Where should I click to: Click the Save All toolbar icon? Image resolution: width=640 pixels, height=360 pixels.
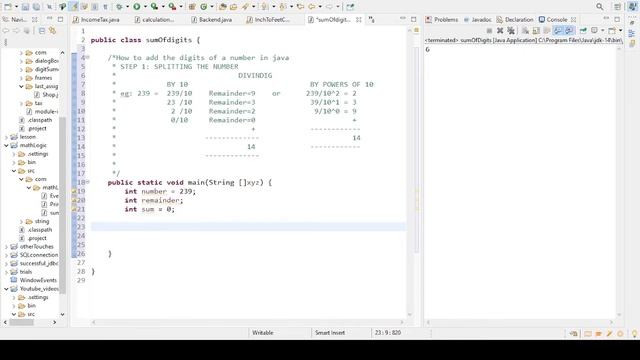click(36, 7)
